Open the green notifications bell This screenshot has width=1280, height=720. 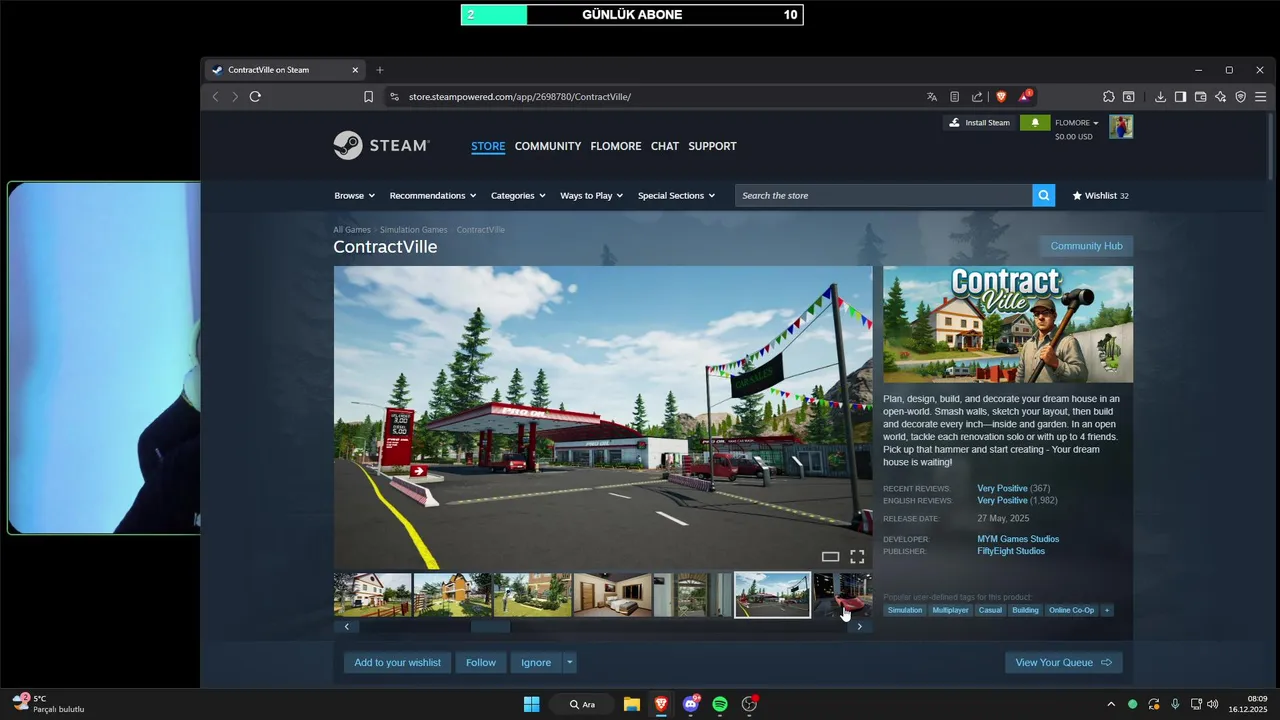coord(1034,123)
